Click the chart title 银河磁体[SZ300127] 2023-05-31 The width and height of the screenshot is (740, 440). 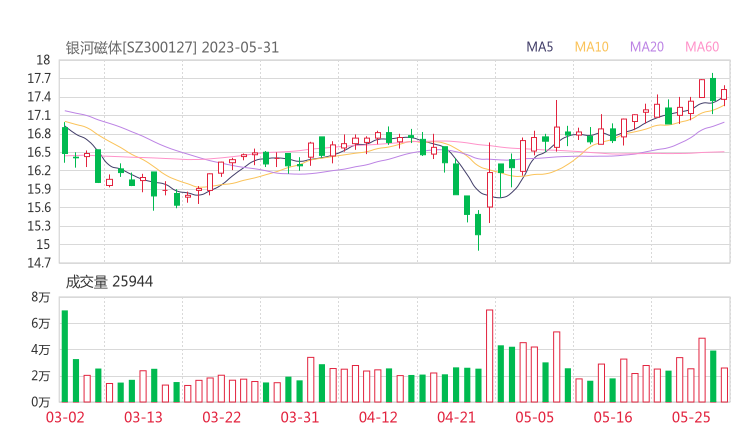coord(172,47)
